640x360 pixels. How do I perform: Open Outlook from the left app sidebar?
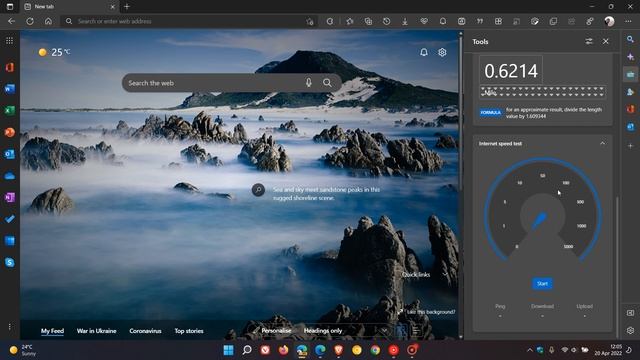pos(9,154)
